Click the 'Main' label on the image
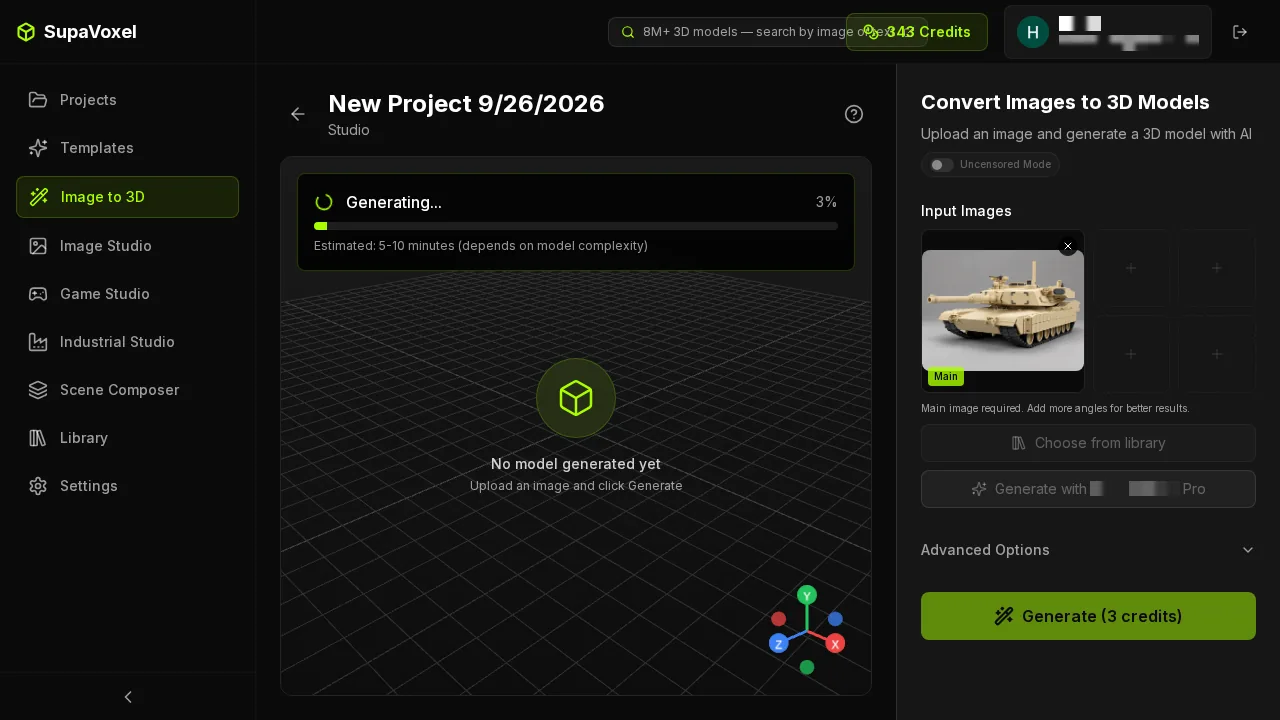 click(x=946, y=377)
